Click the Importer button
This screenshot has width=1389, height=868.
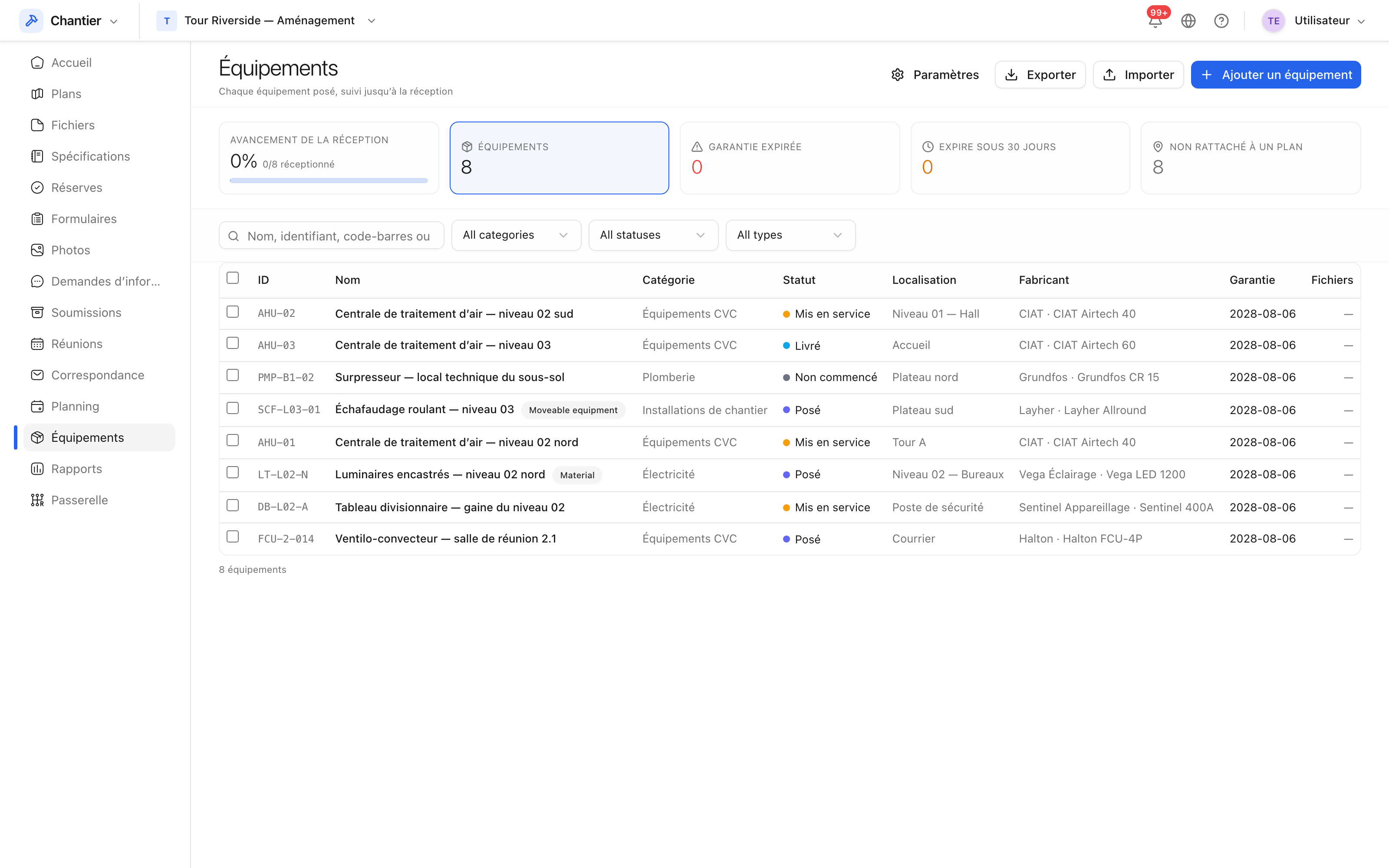tap(1138, 75)
